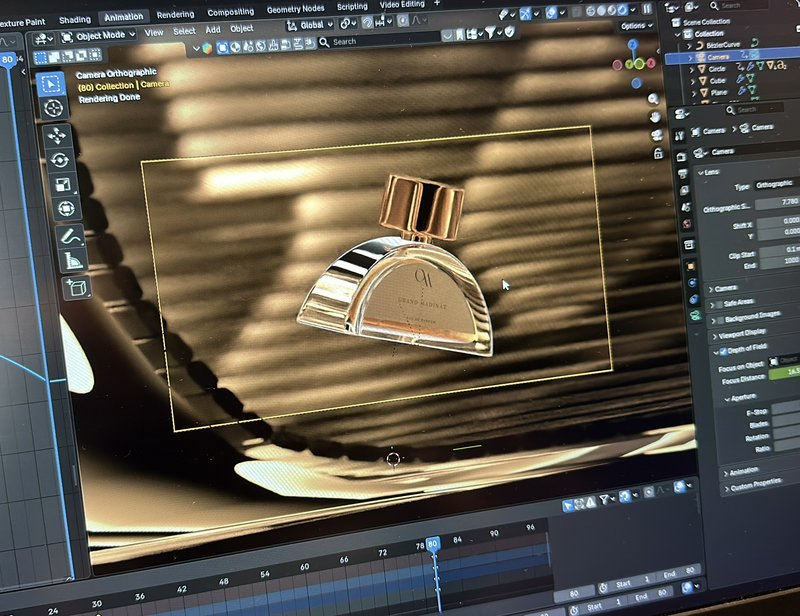
Task: Open the Output properties tab icon
Action: point(683,174)
